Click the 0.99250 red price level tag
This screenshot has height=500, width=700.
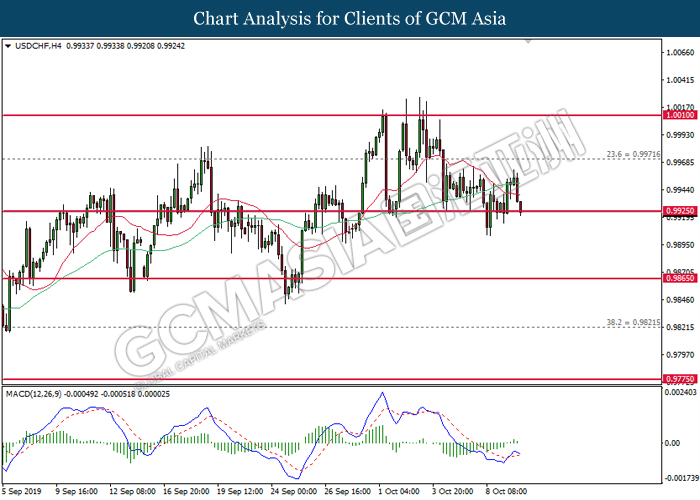pyautogui.click(x=680, y=211)
